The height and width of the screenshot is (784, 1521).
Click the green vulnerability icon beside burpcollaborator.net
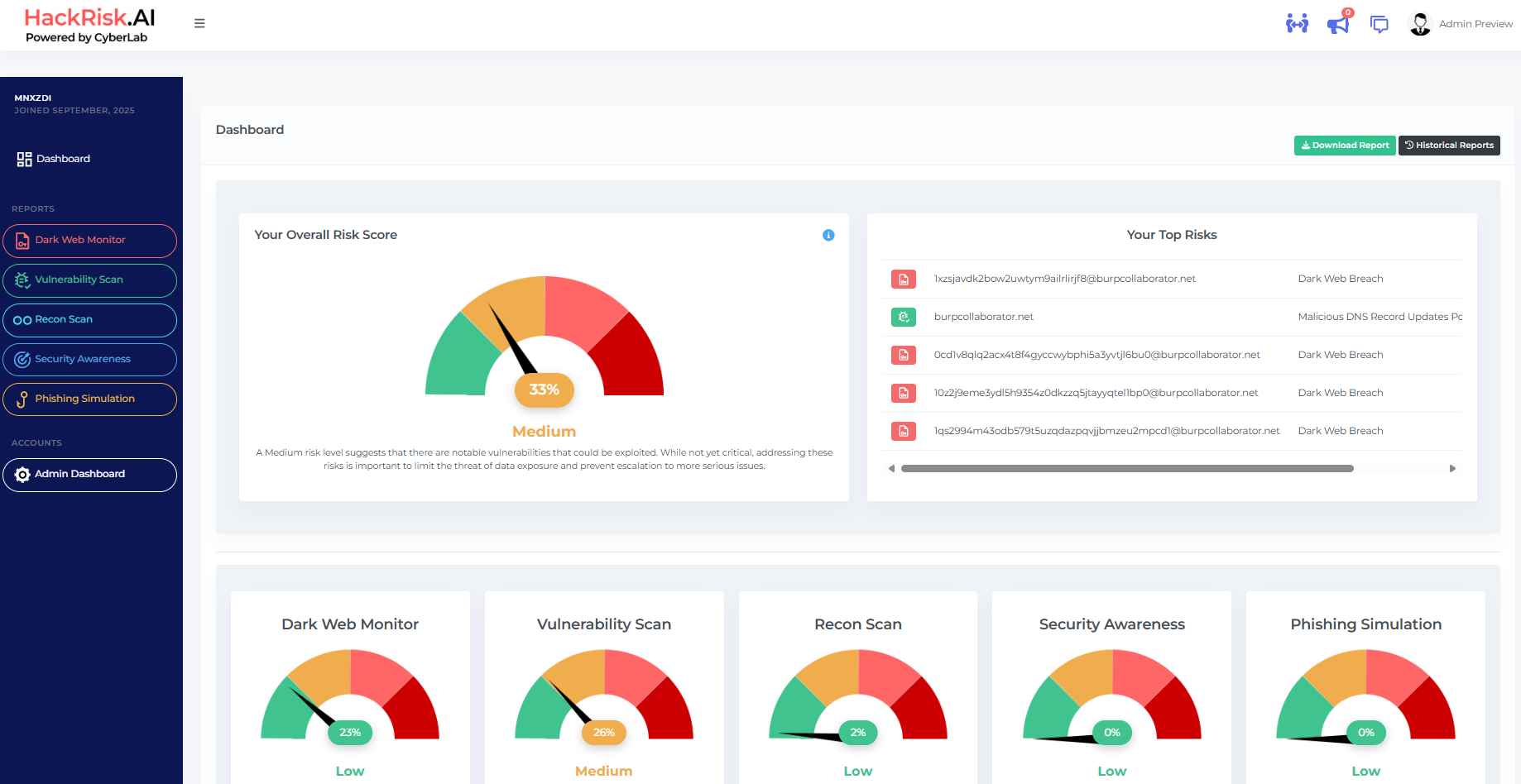point(904,317)
